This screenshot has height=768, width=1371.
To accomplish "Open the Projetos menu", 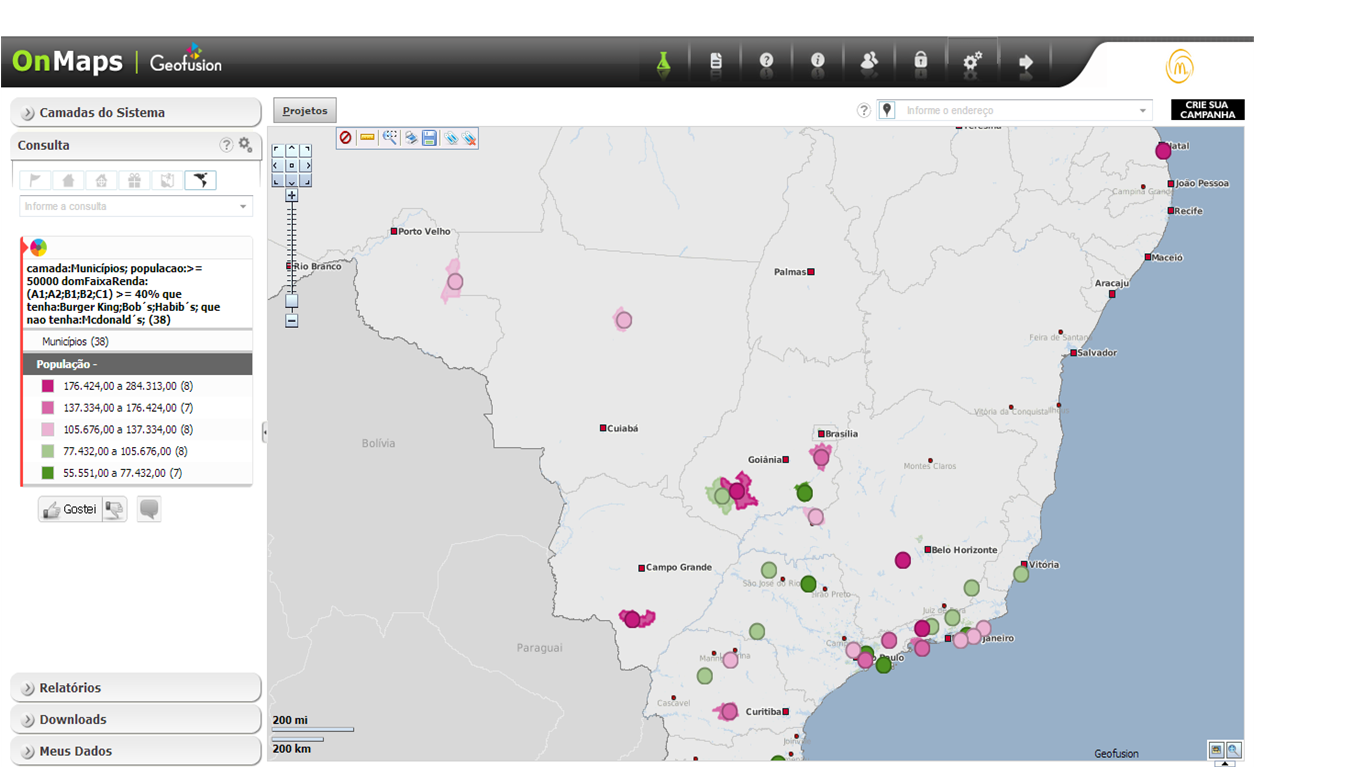I will click(x=305, y=111).
